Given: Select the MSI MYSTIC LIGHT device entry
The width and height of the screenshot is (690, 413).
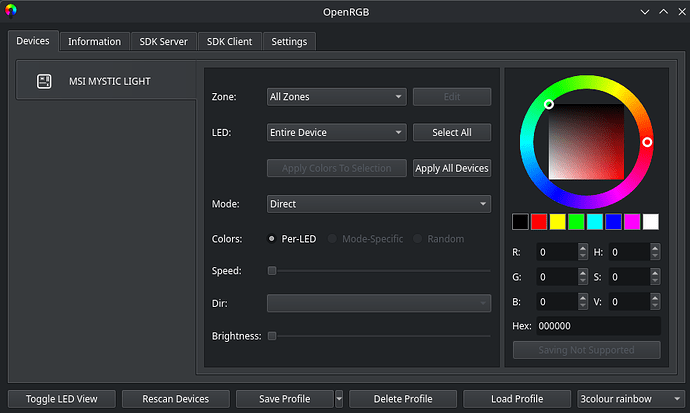Looking at the screenshot, I should [x=106, y=81].
